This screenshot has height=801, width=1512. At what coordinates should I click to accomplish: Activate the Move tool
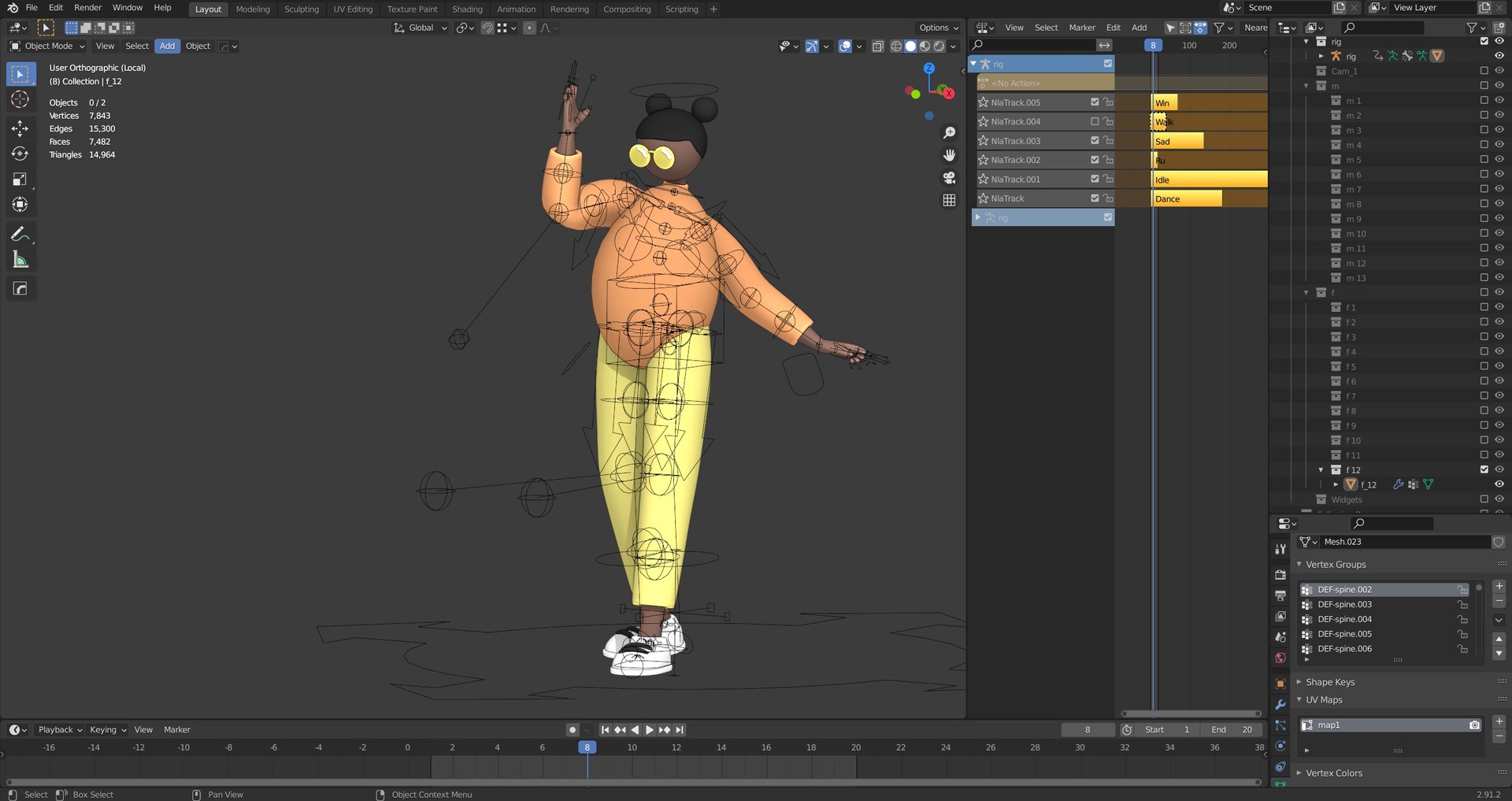[20, 128]
